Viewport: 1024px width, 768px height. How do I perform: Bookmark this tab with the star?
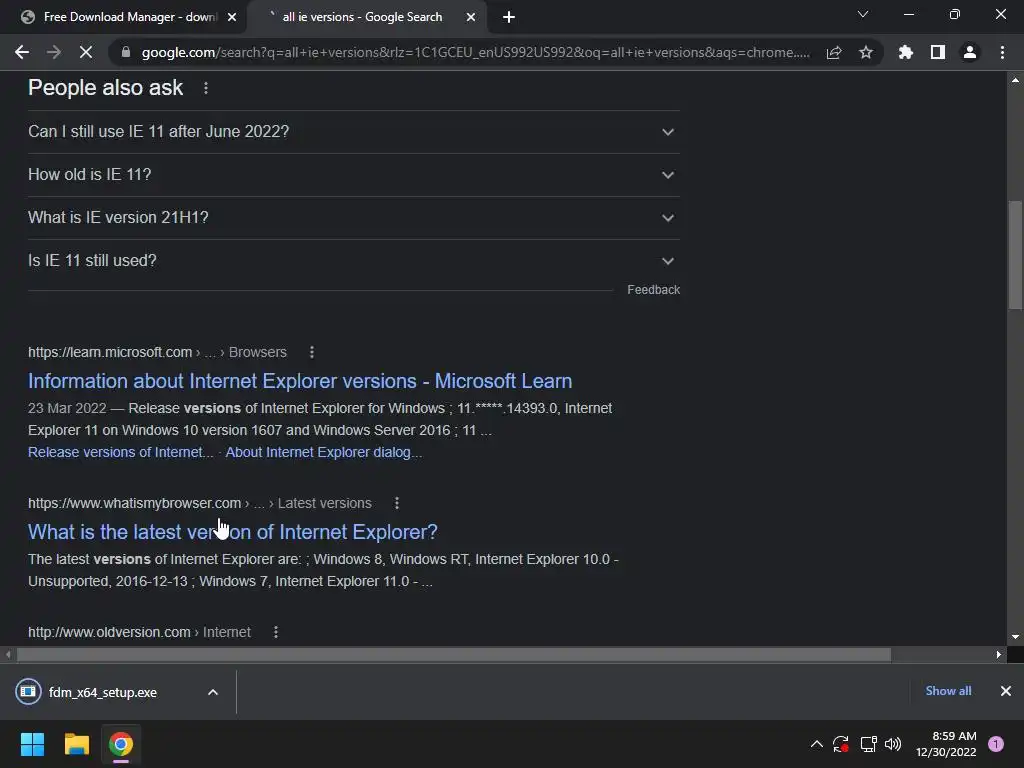pyautogui.click(x=866, y=52)
